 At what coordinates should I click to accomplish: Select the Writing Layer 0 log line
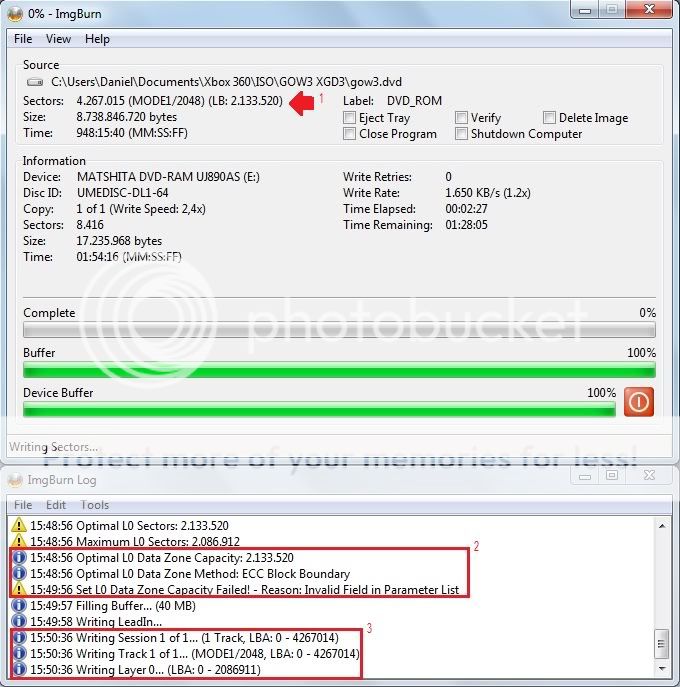tap(145, 669)
